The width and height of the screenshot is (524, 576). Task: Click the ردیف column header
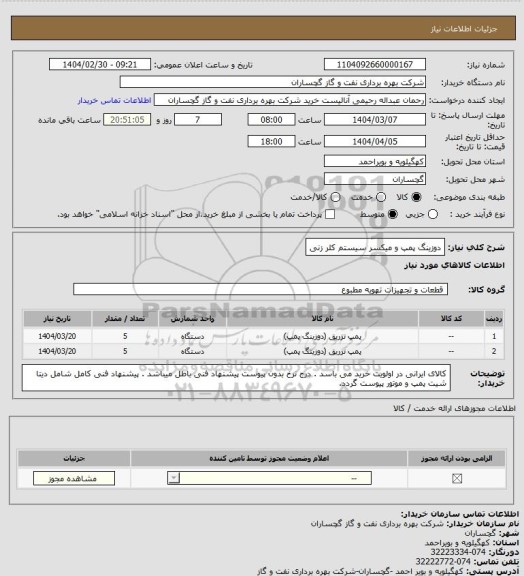pos(494,319)
